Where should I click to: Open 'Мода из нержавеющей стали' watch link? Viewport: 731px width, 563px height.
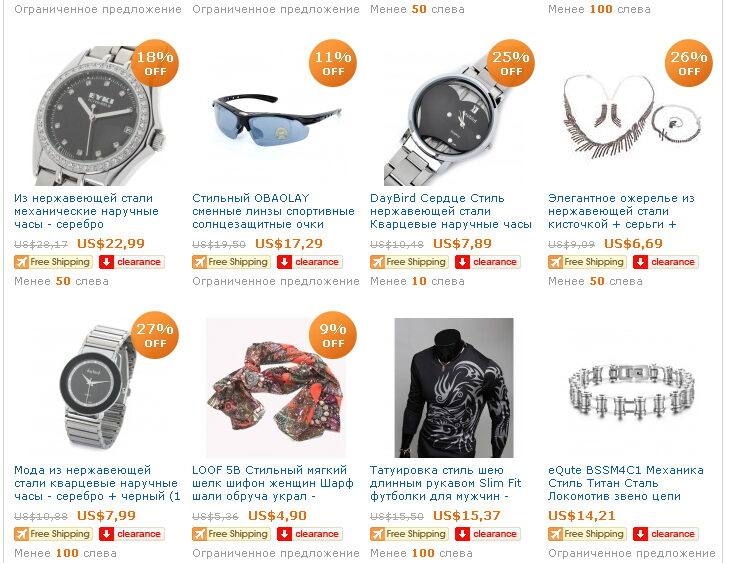(97, 483)
